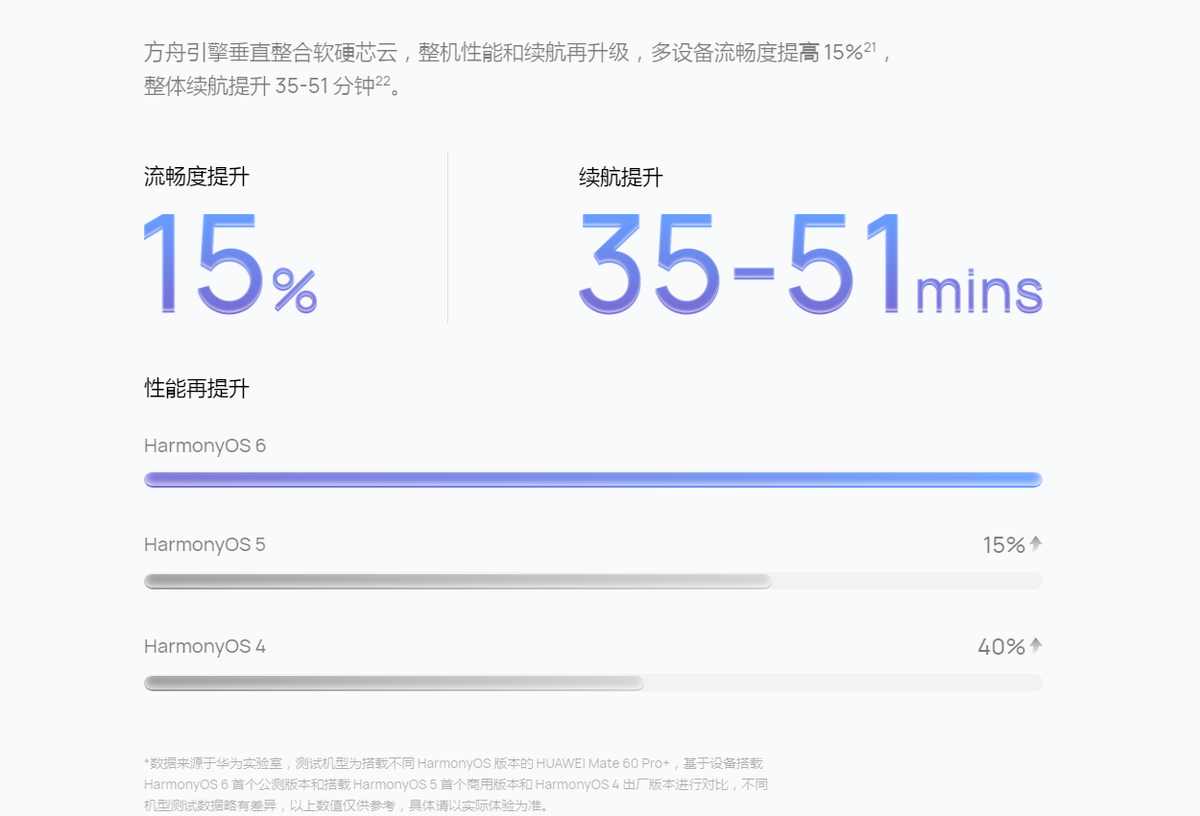Click the 15% value next to HarmonyOS 5
Viewport: 1200px width, 816px height.
(x=1004, y=545)
